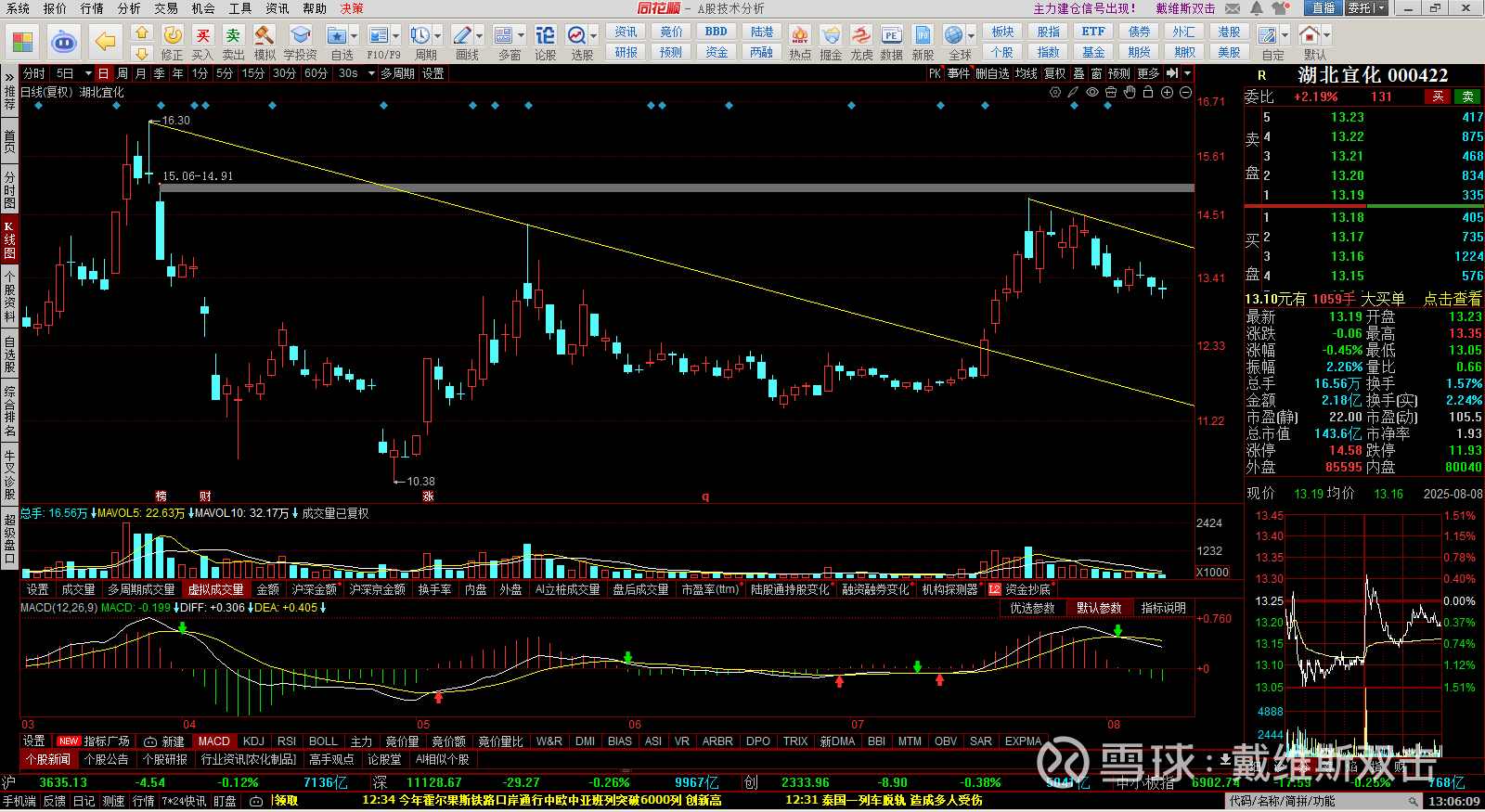Select the hand pan tool icon
1485x812 pixels.
(x=1130, y=92)
